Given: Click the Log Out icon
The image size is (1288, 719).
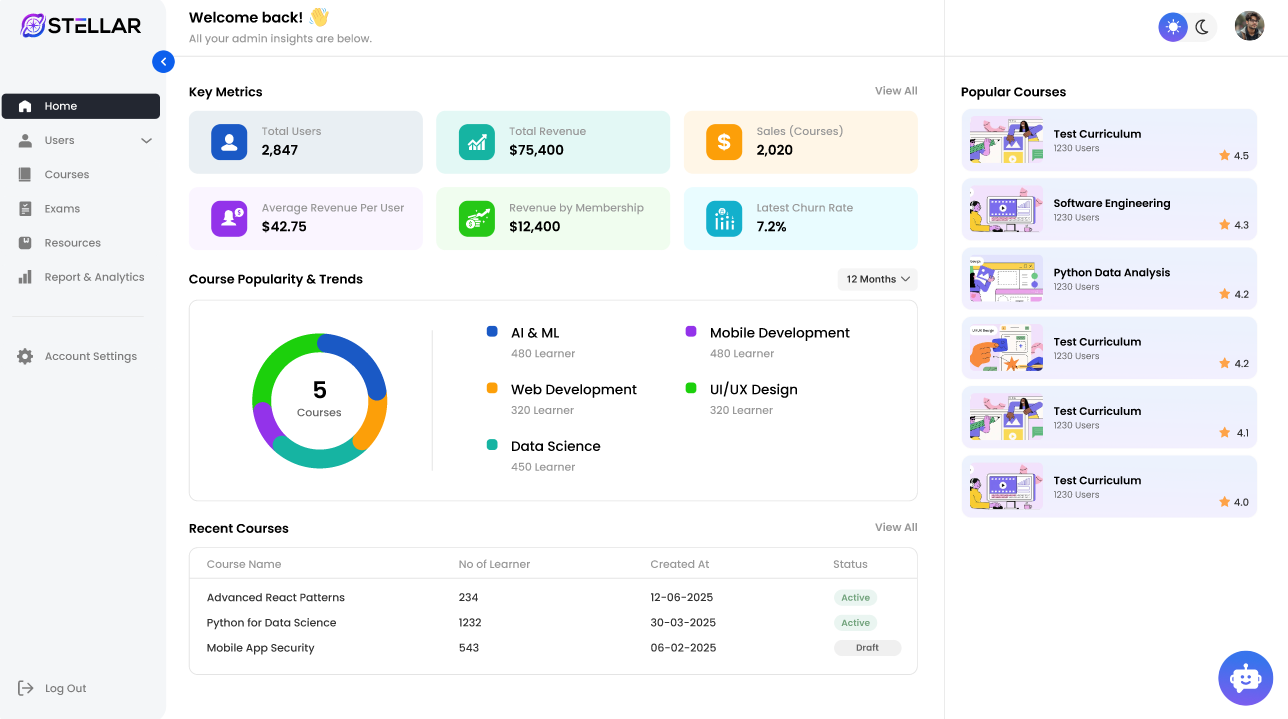Looking at the screenshot, I should [26, 688].
